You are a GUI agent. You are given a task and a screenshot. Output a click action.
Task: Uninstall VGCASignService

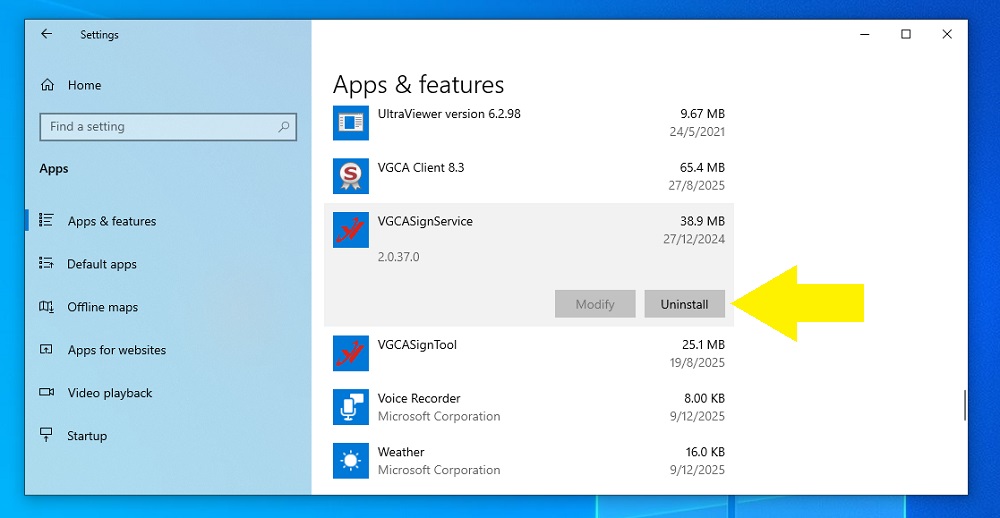(x=684, y=304)
